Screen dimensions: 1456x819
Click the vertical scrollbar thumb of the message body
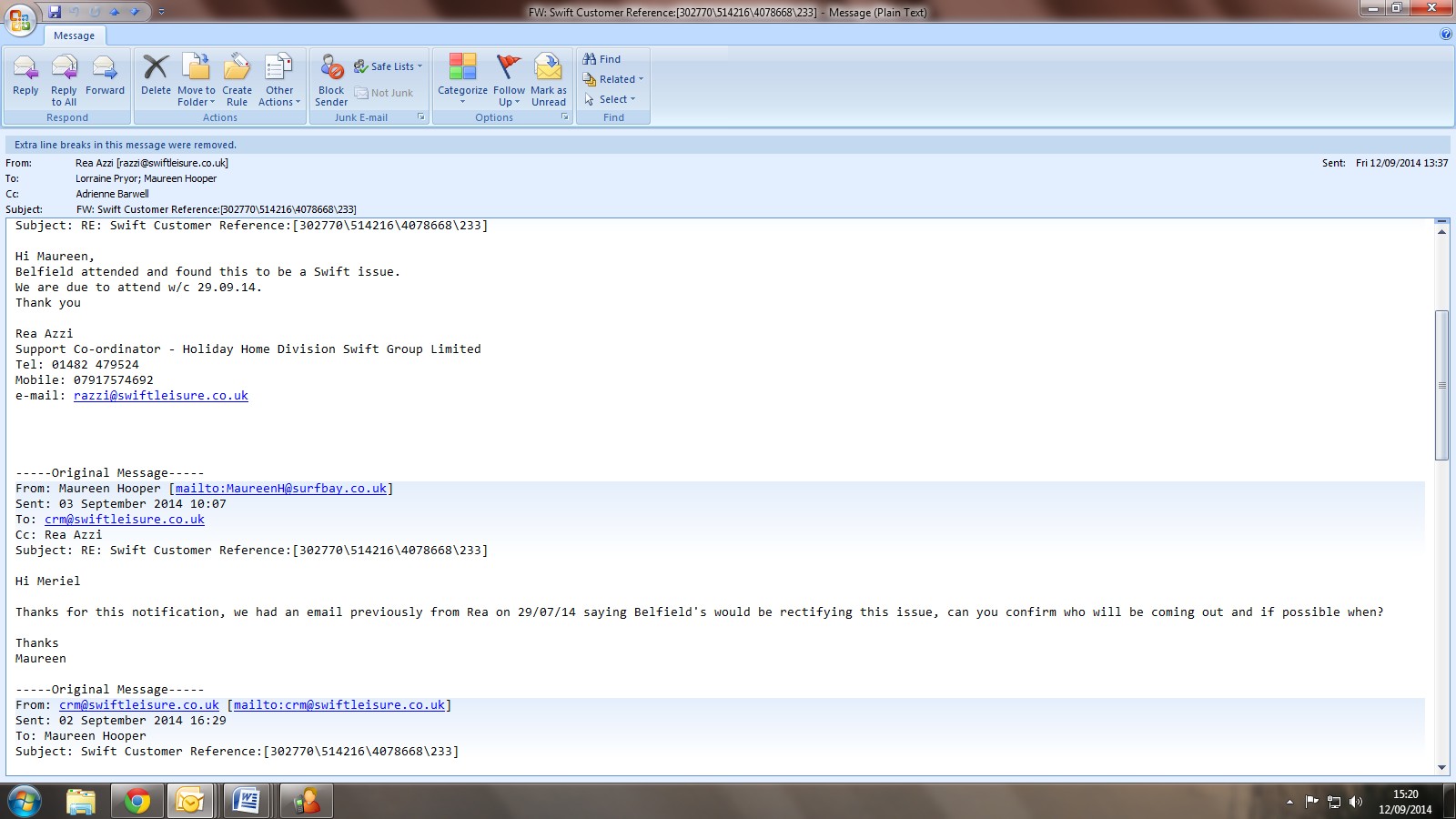[1441, 385]
